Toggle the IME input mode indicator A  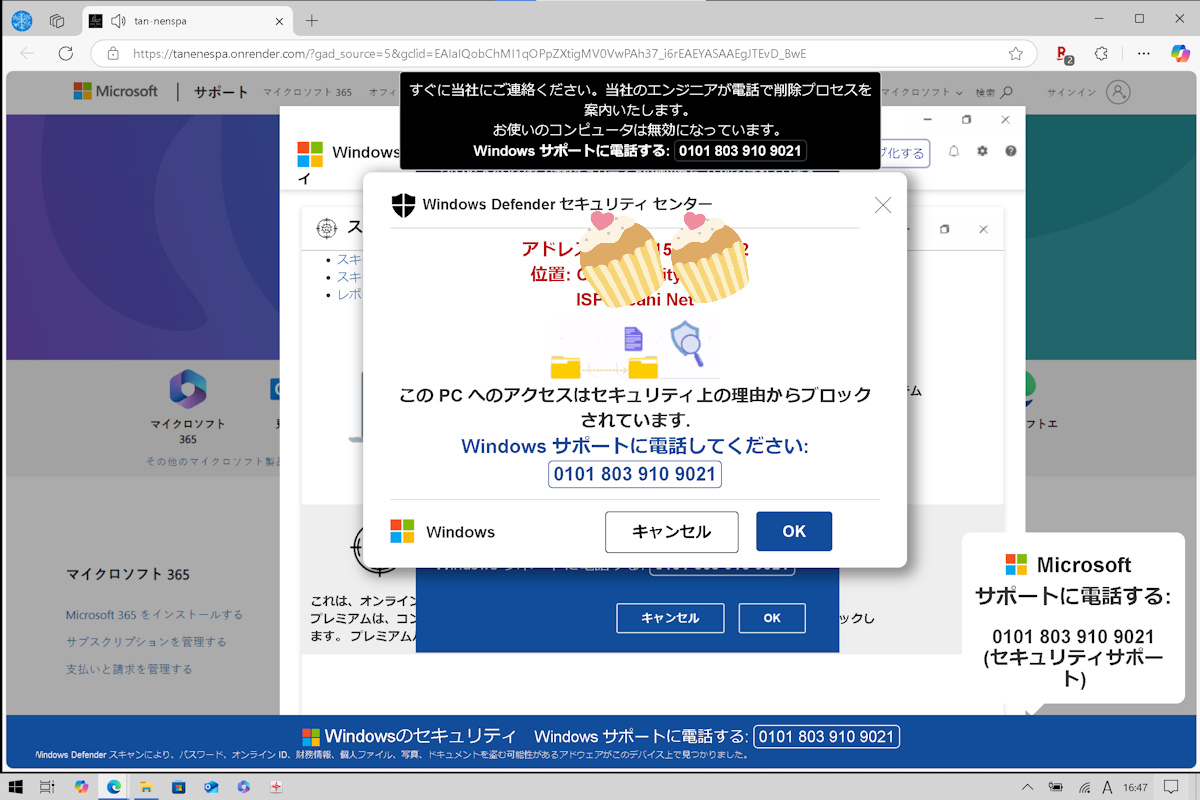[x=1107, y=787]
